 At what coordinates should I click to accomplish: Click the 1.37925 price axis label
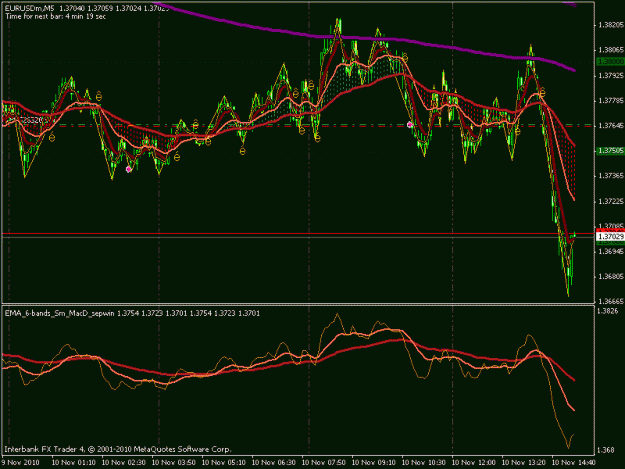pyautogui.click(x=611, y=75)
